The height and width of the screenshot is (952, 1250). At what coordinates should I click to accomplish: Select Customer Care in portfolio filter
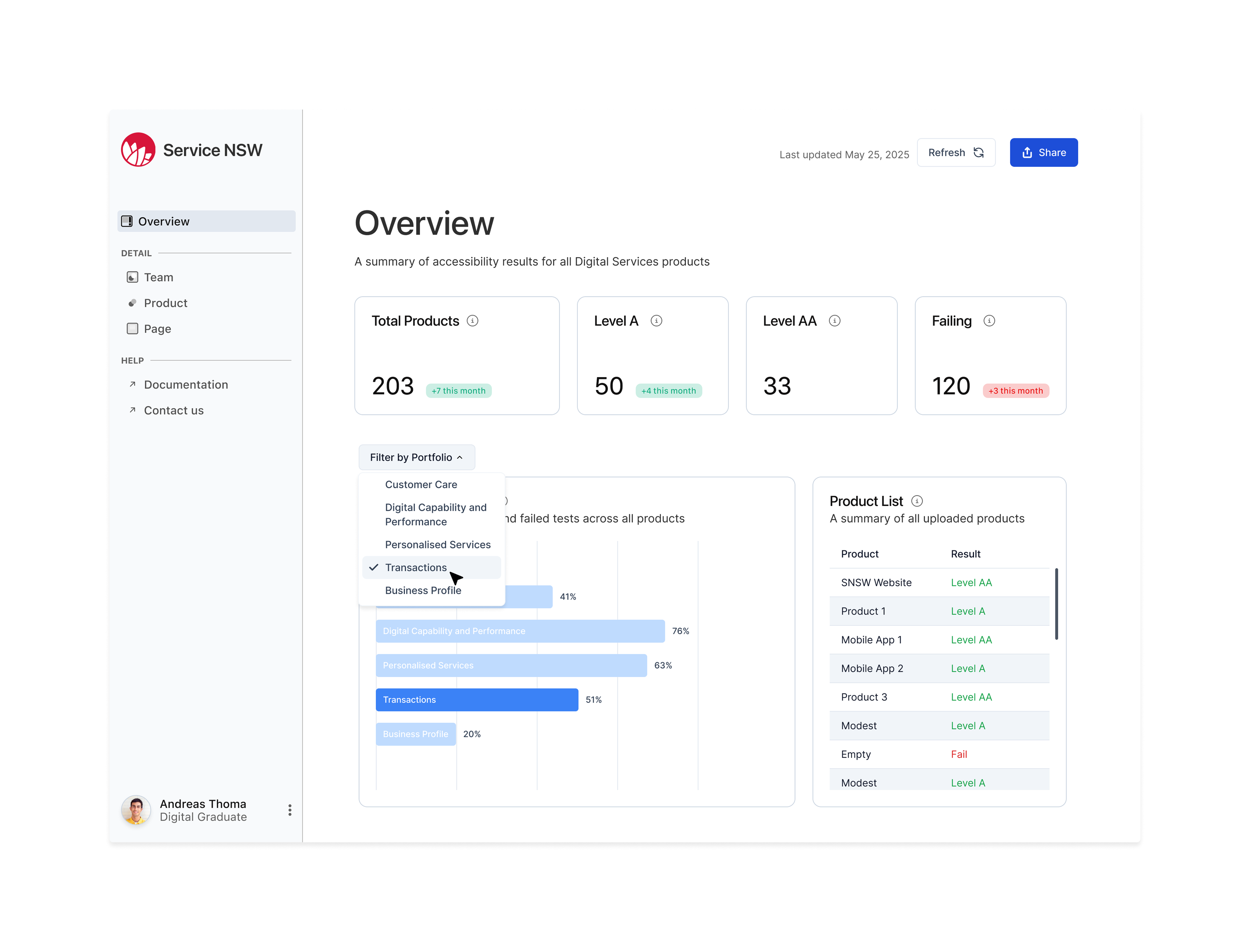(x=421, y=484)
